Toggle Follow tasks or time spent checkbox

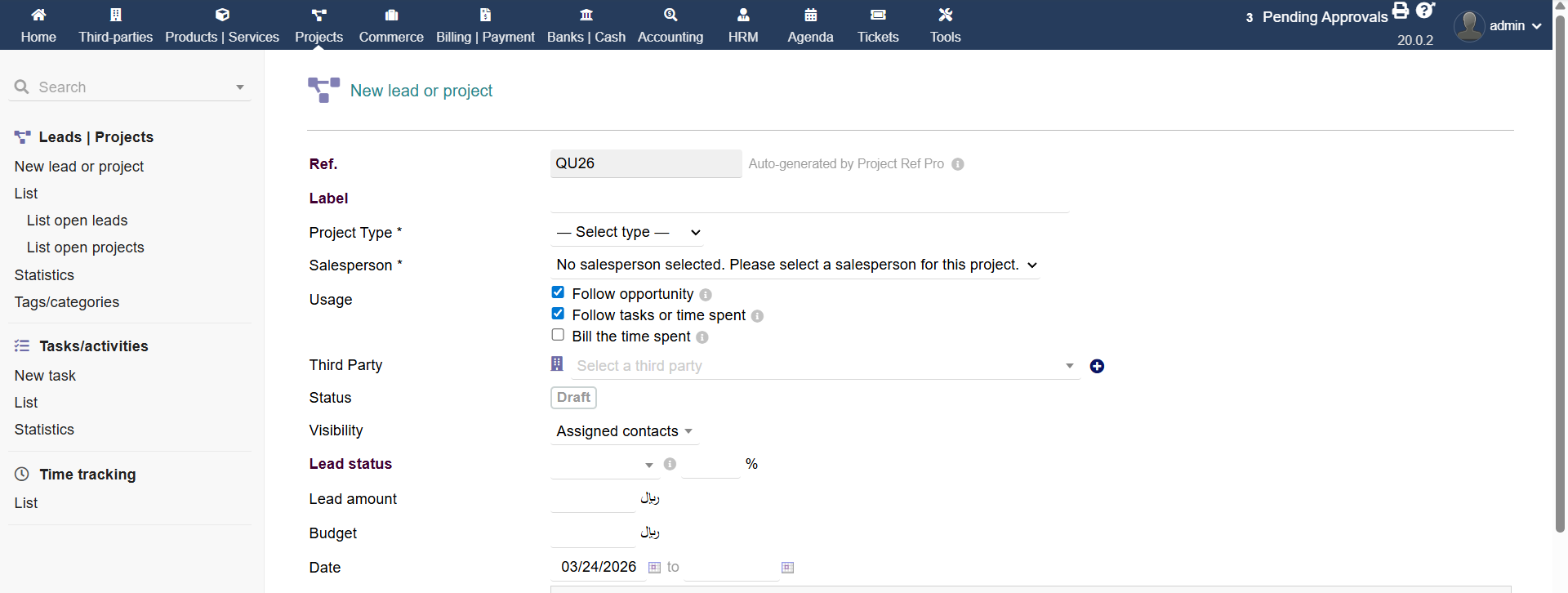(558, 314)
